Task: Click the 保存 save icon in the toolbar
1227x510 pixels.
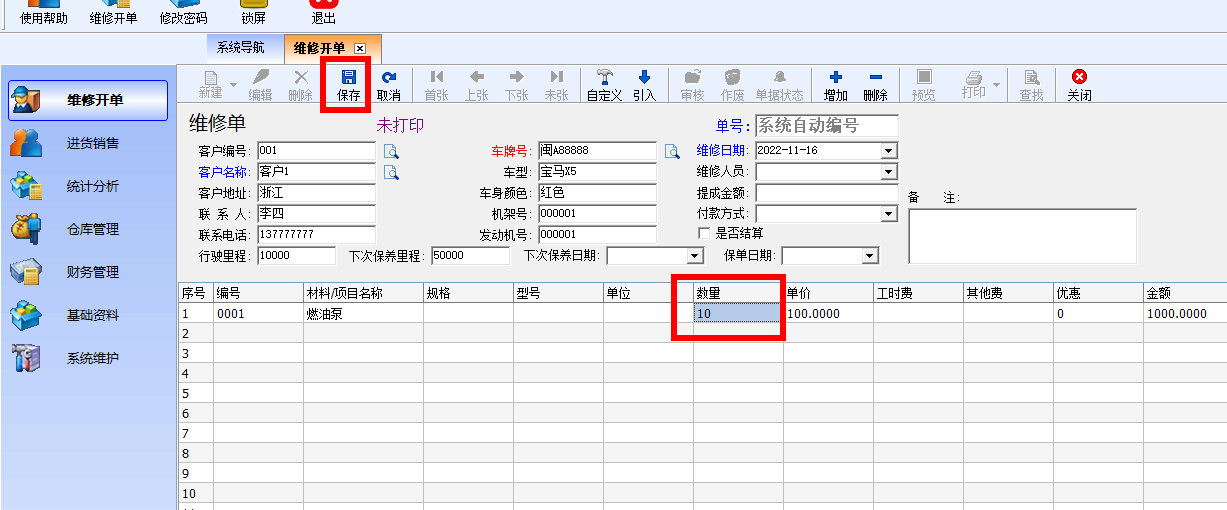Action: click(349, 77)
